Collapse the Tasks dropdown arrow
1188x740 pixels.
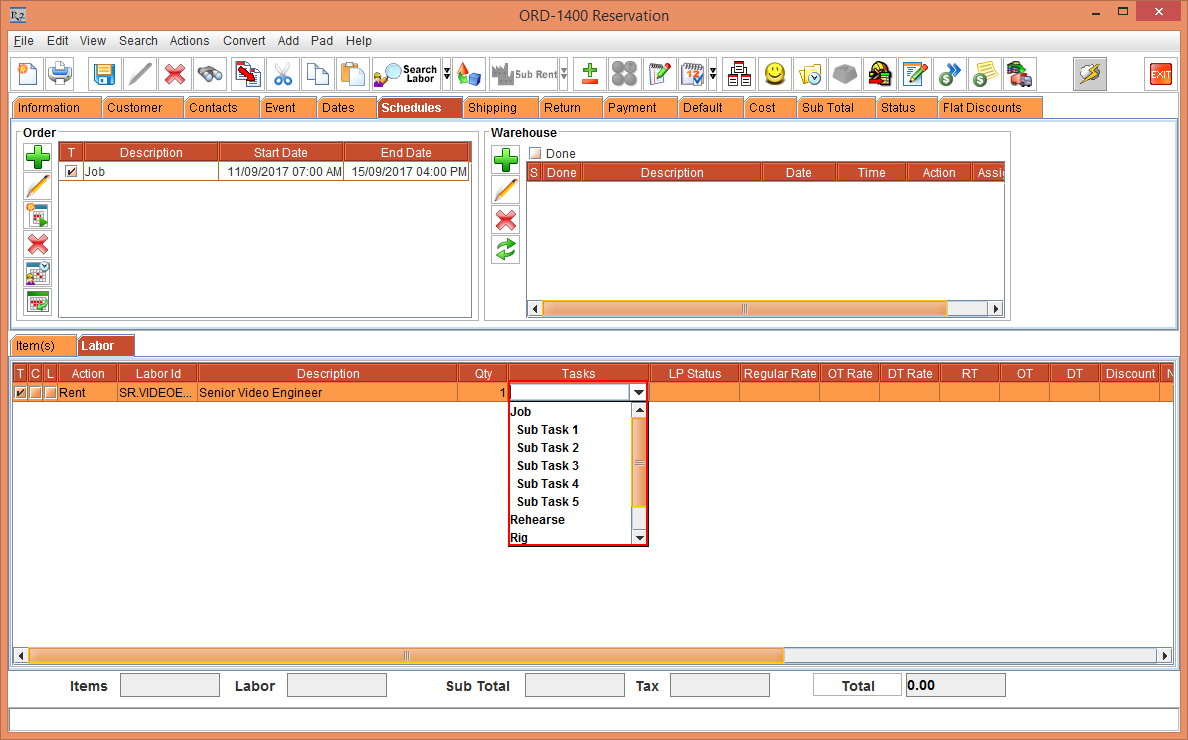coord(638,393)
